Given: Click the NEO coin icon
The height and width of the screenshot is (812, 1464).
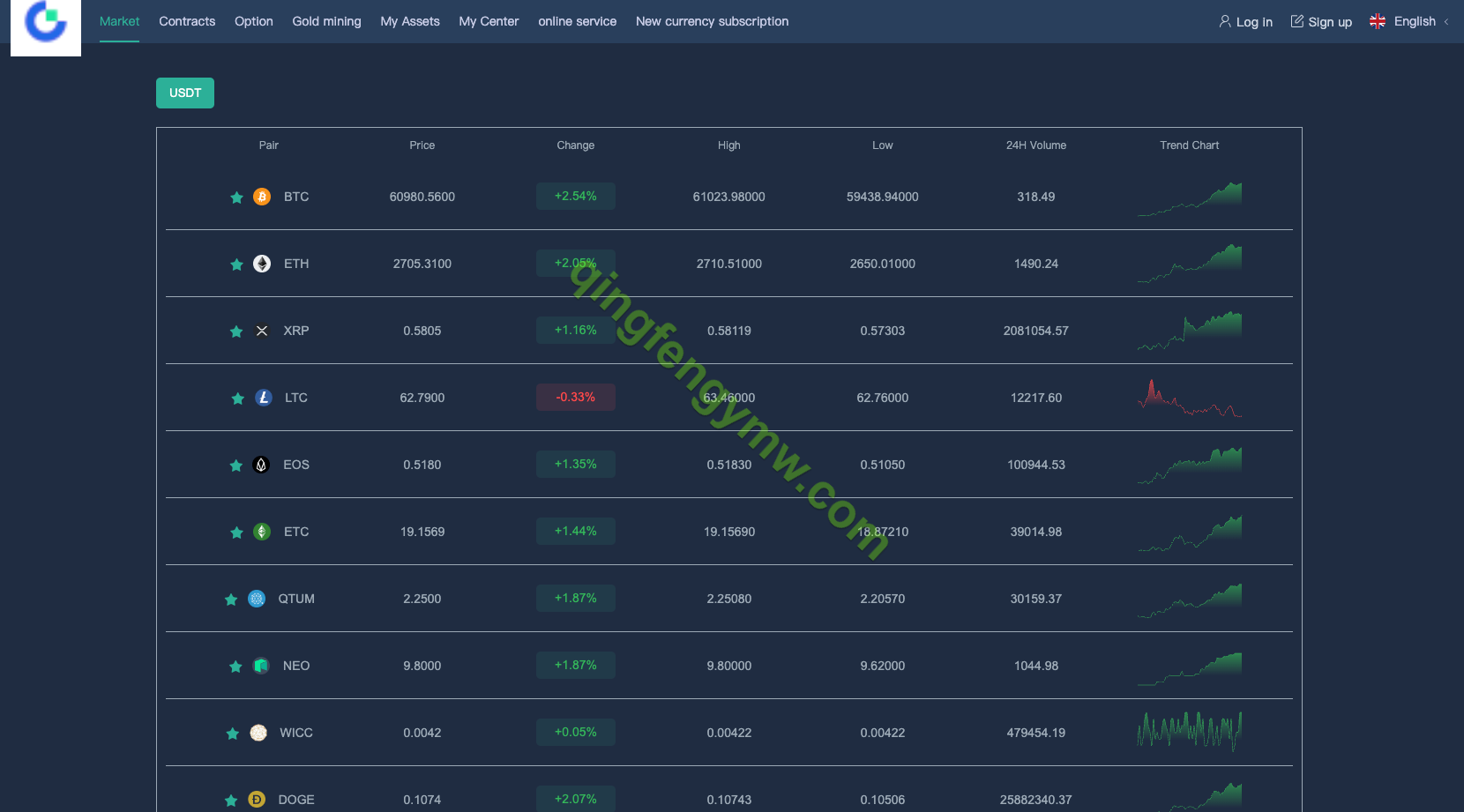Looking at the screenshot, I should point(261,666).
